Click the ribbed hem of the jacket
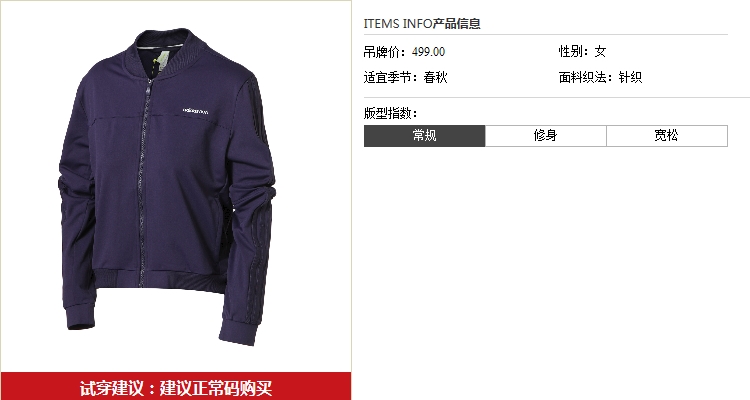 point(159,279)
